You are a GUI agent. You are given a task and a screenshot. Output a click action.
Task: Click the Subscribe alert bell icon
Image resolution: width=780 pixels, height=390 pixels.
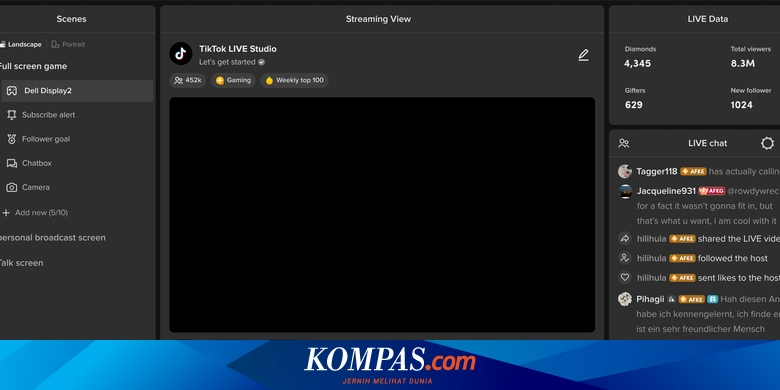11,115
